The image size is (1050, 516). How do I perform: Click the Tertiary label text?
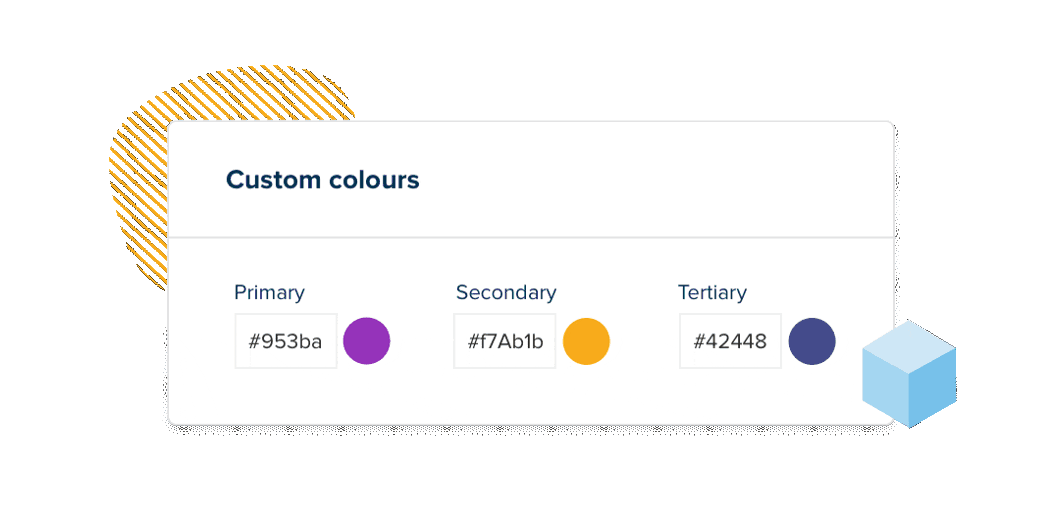712,293
